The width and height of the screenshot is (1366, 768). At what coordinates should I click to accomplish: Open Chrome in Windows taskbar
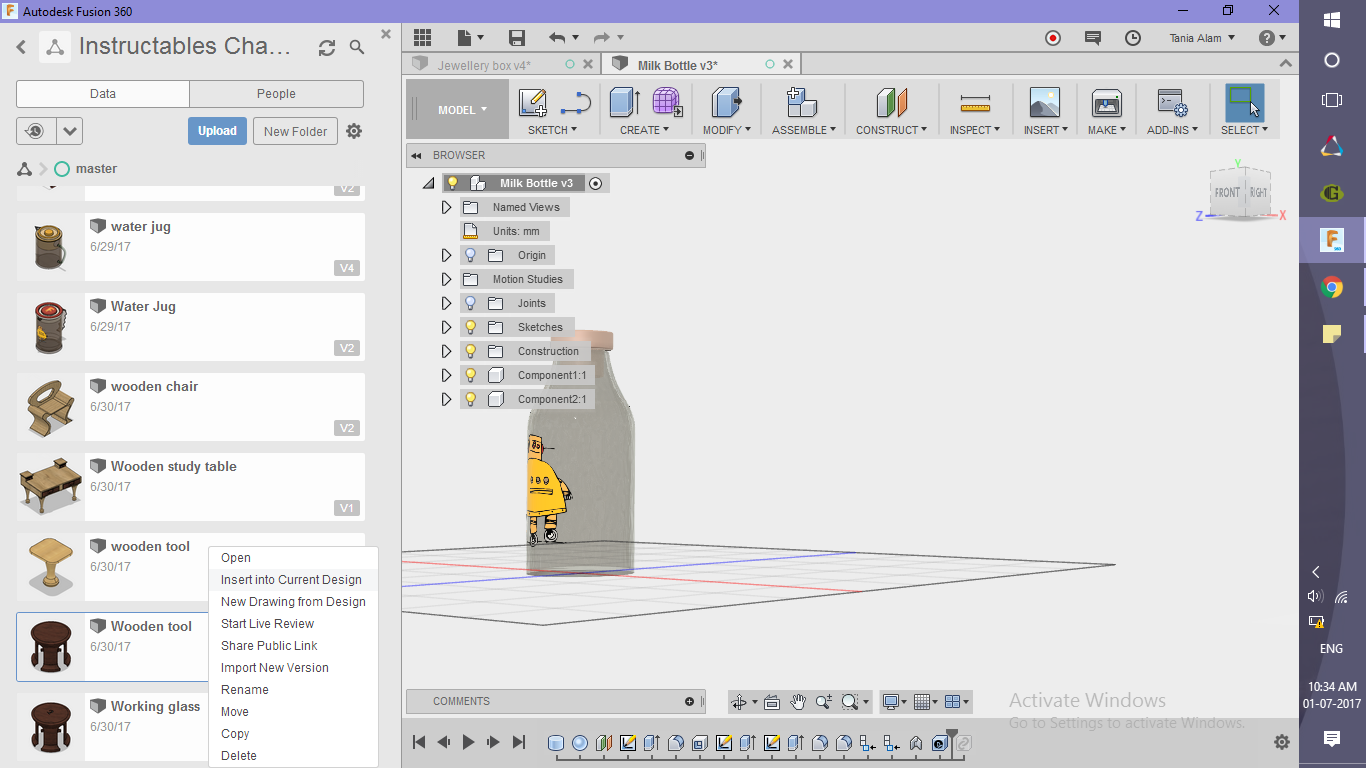[1331, 288]
